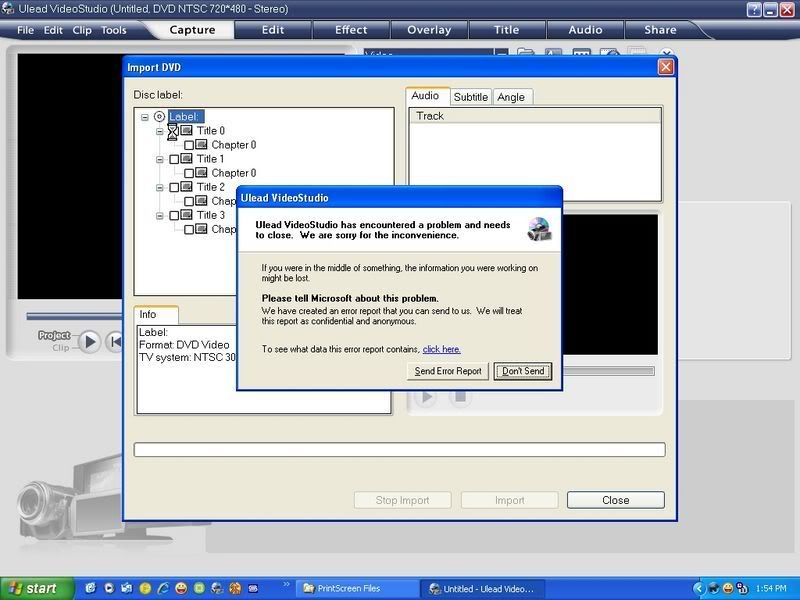Switch to the Subtitle tab
The image size is (800, 600).
tap(470, 97)
